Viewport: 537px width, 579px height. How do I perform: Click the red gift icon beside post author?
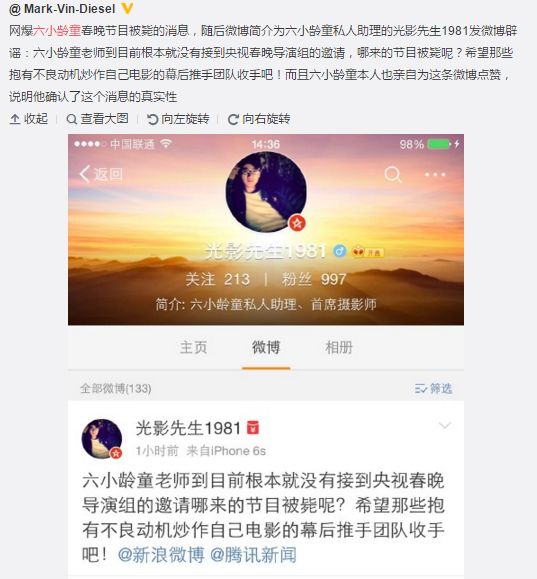click(x=253, y=428)
